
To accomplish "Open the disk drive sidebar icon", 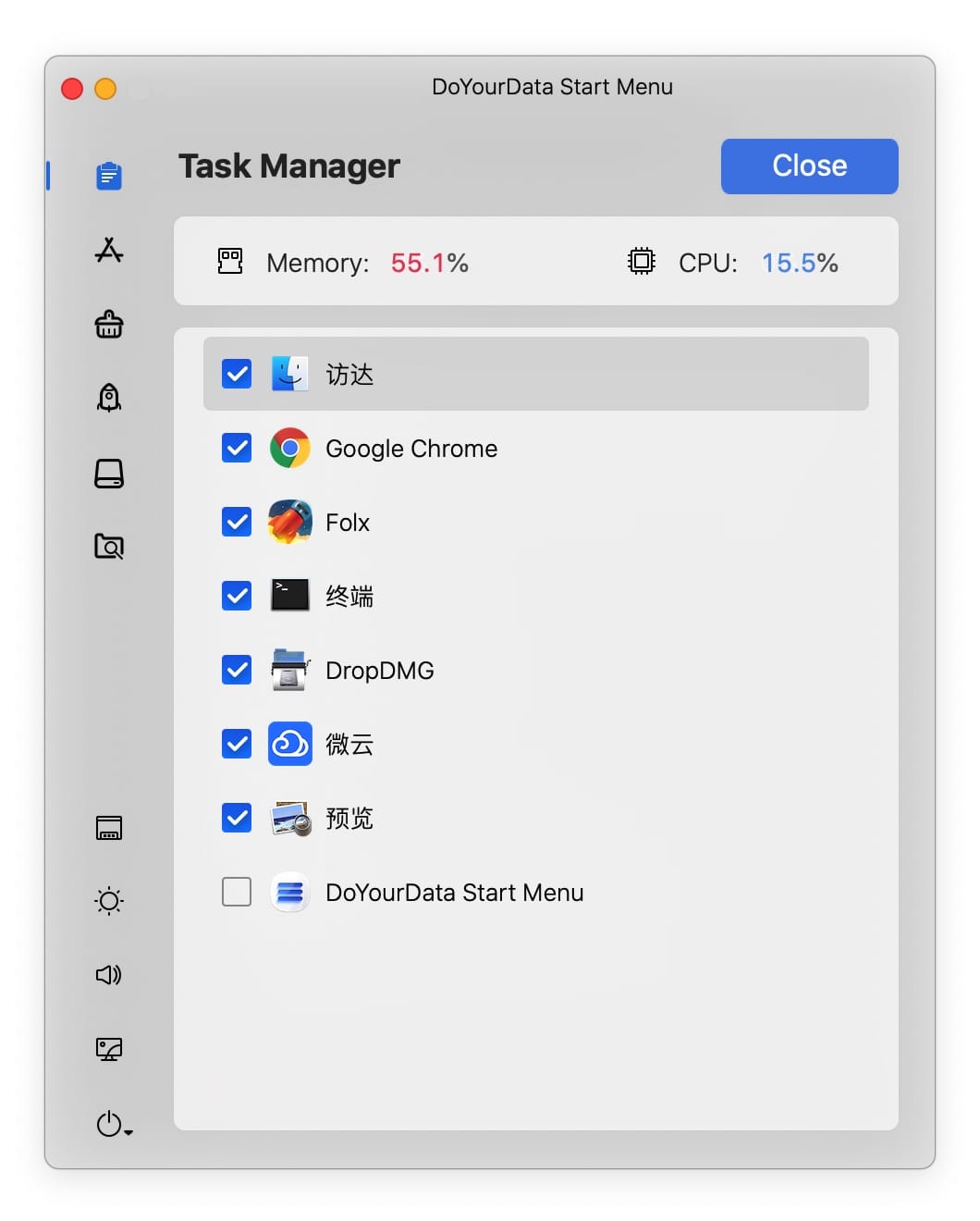I will (109, 474).
